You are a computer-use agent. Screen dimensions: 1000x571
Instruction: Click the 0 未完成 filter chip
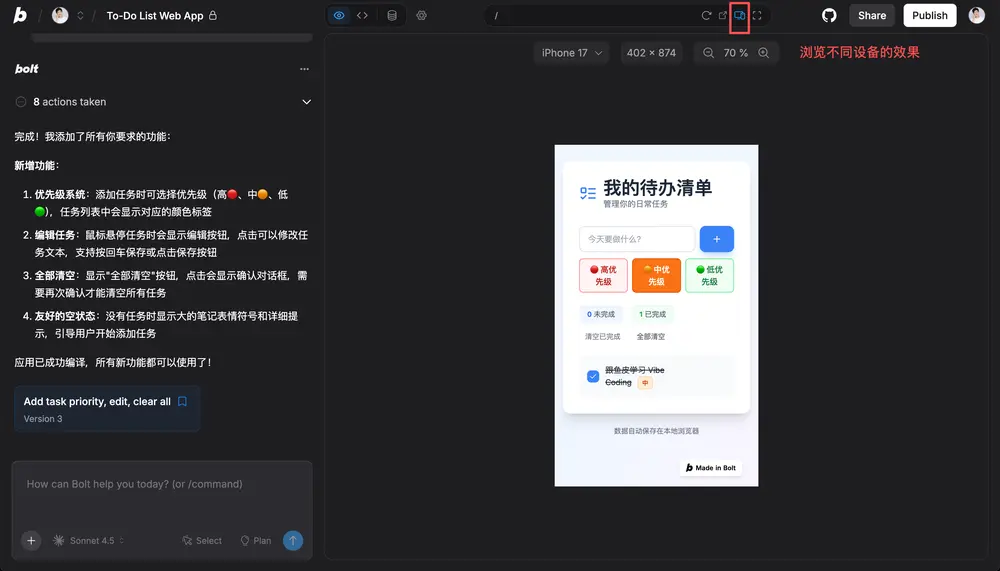601,314
